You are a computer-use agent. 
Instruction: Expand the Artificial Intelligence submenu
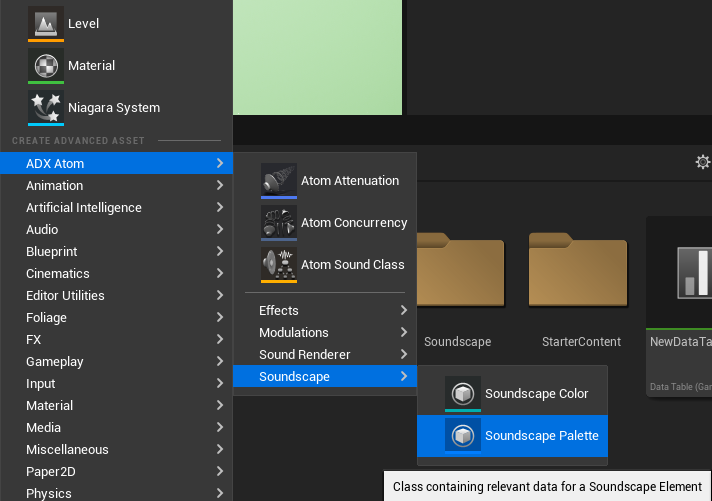click(116, 208)
